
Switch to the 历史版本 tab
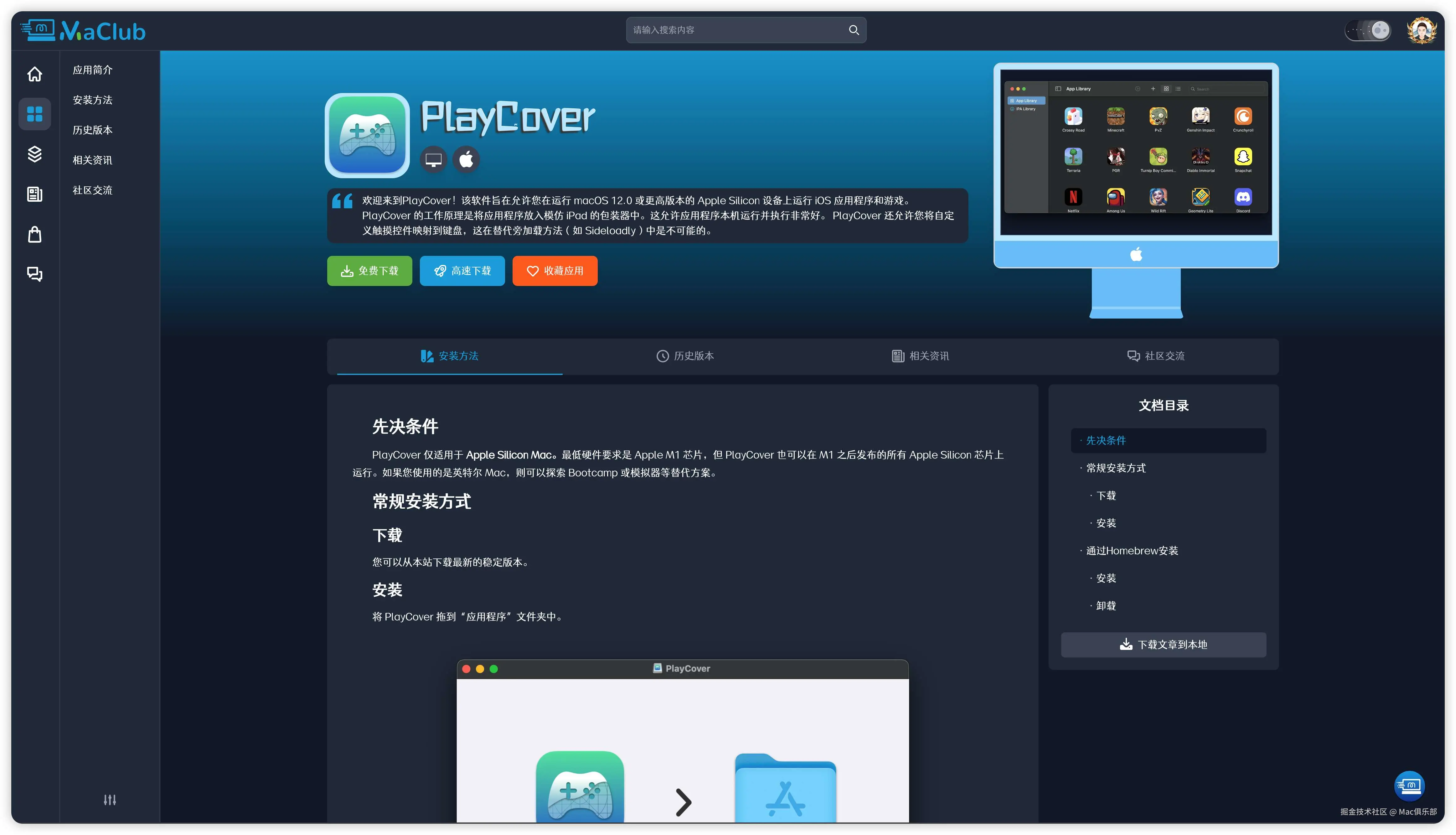(686, 355)
